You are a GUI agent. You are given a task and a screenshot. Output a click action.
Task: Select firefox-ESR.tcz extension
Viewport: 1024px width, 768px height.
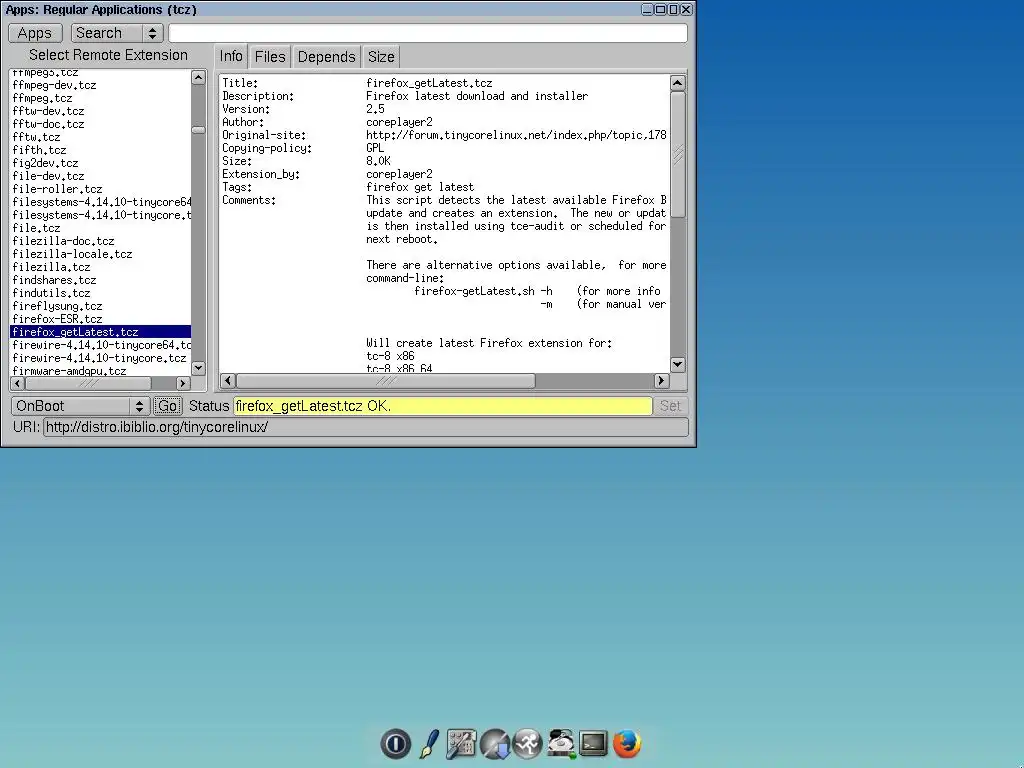[101, 319]
